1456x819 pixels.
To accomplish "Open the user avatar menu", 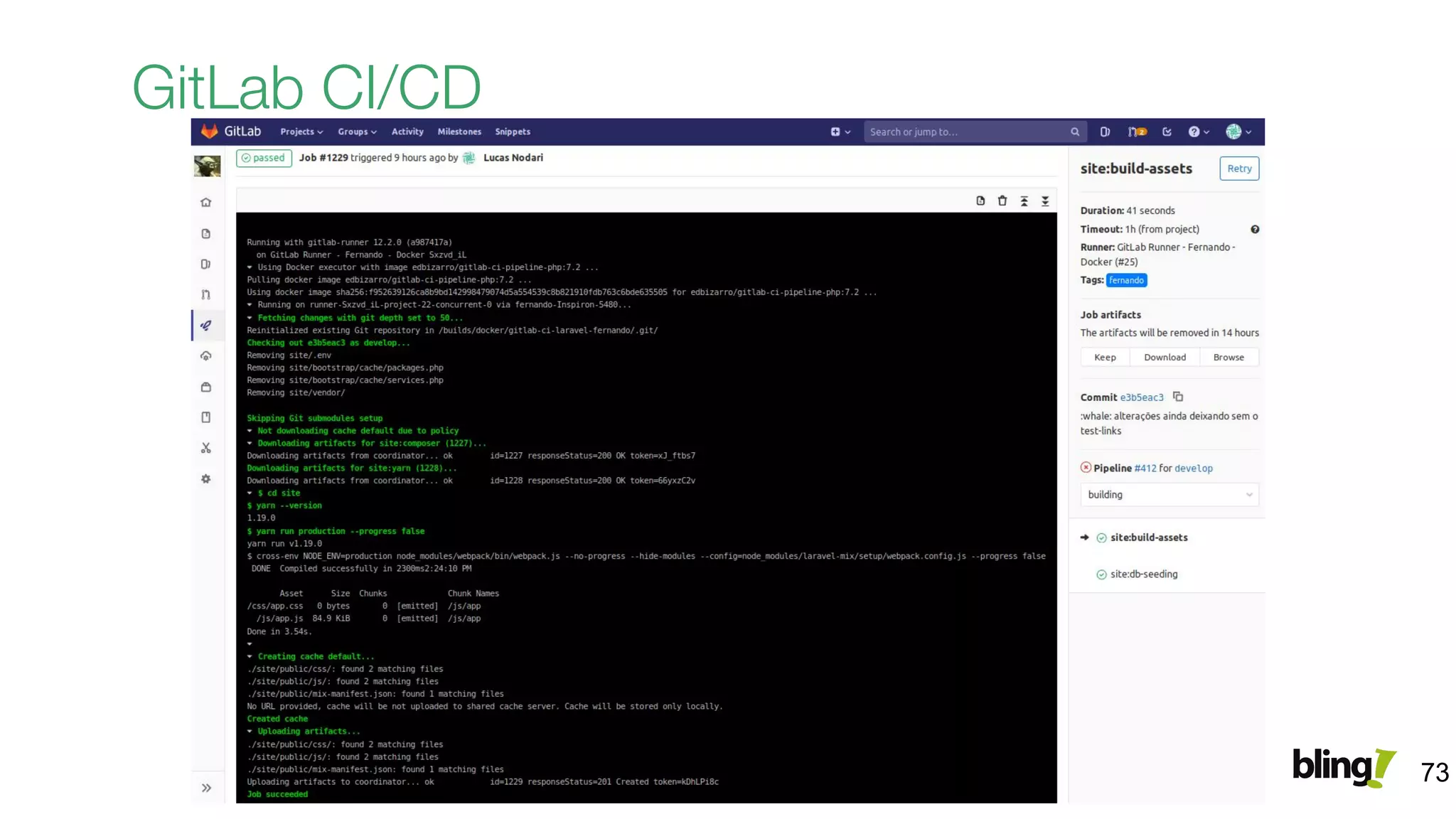I will [1238, 132].
